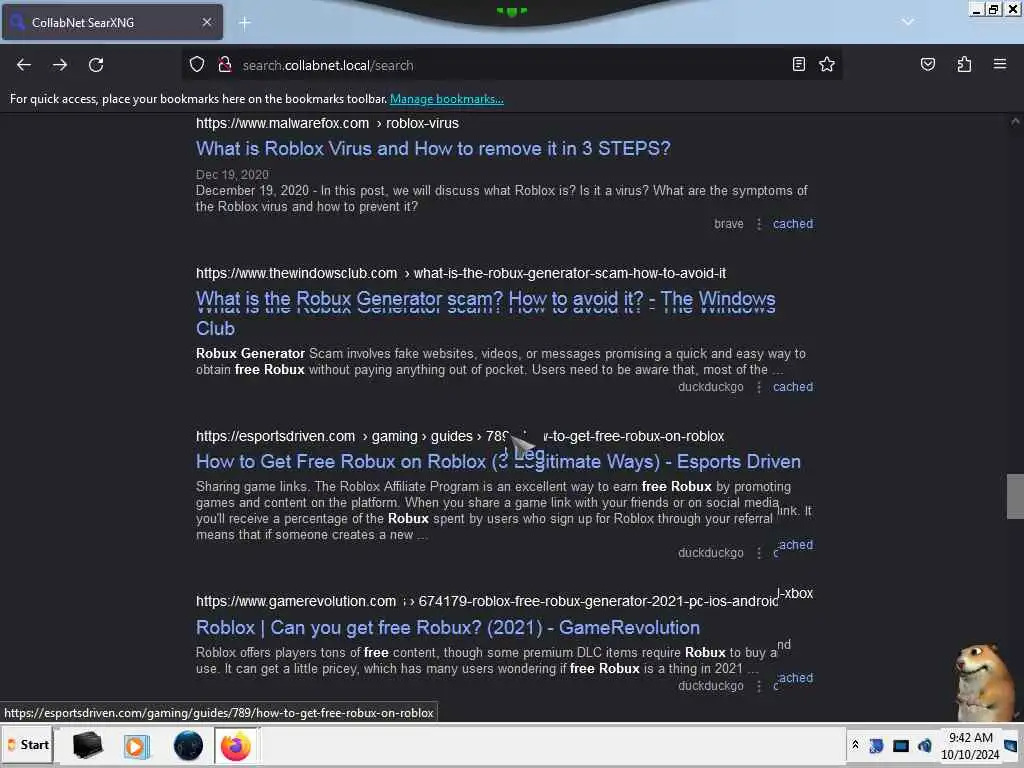Click the show desktop tray icon
This screenshot has height=768, width=1024.
point(1010,745)
